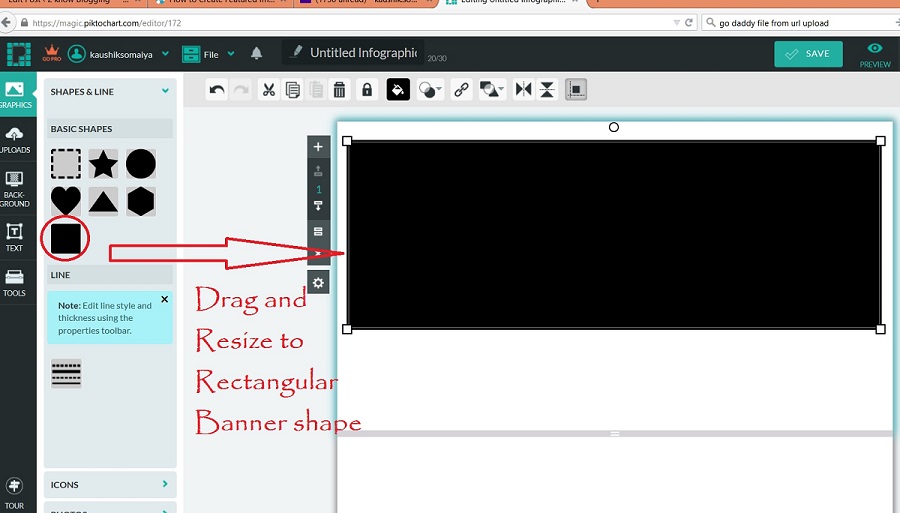Click the Piktochart logo
The width and height of the screenshot is (900, 513).
coord(18,54)
